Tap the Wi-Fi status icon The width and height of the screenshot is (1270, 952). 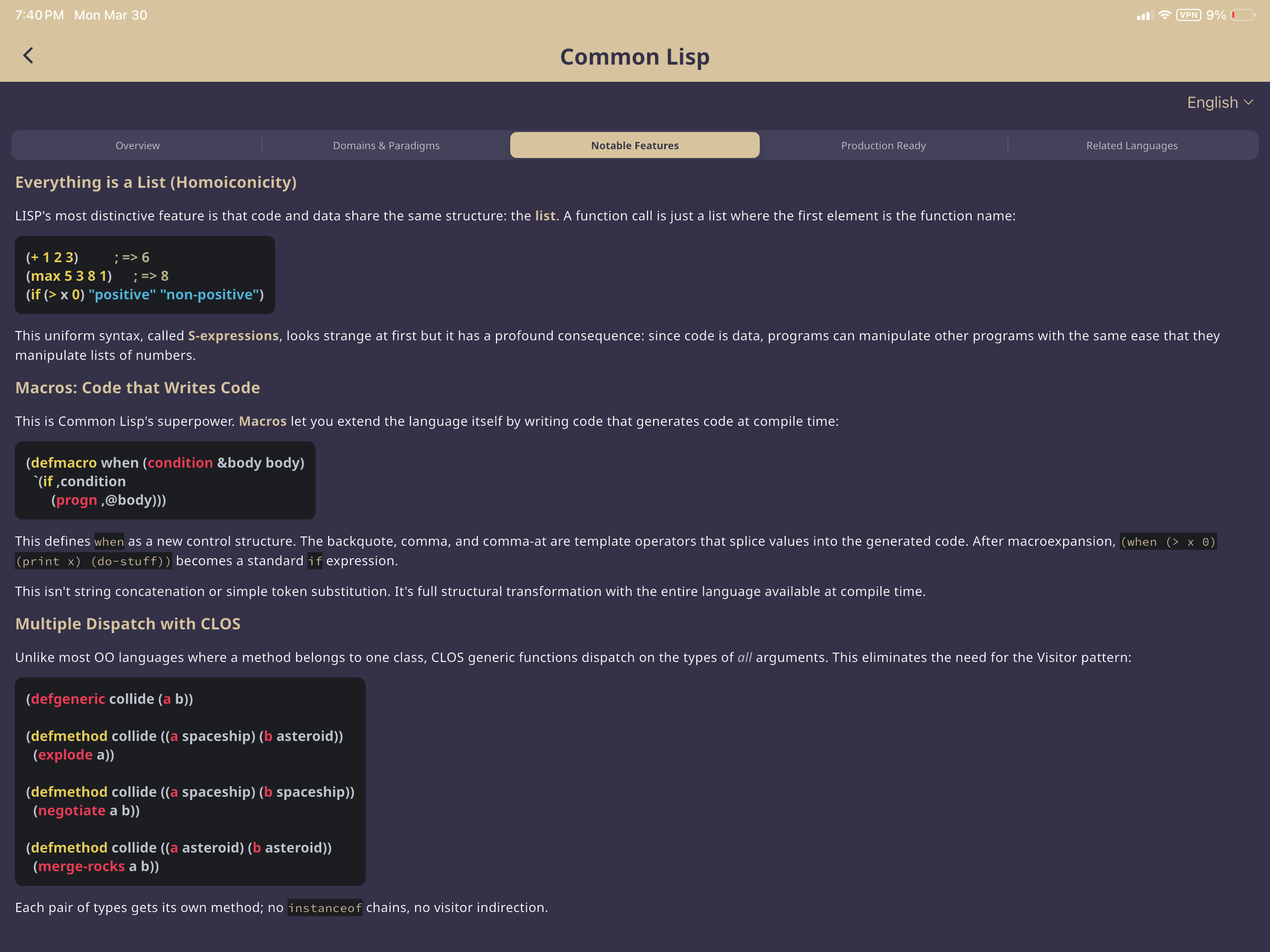1164,15
